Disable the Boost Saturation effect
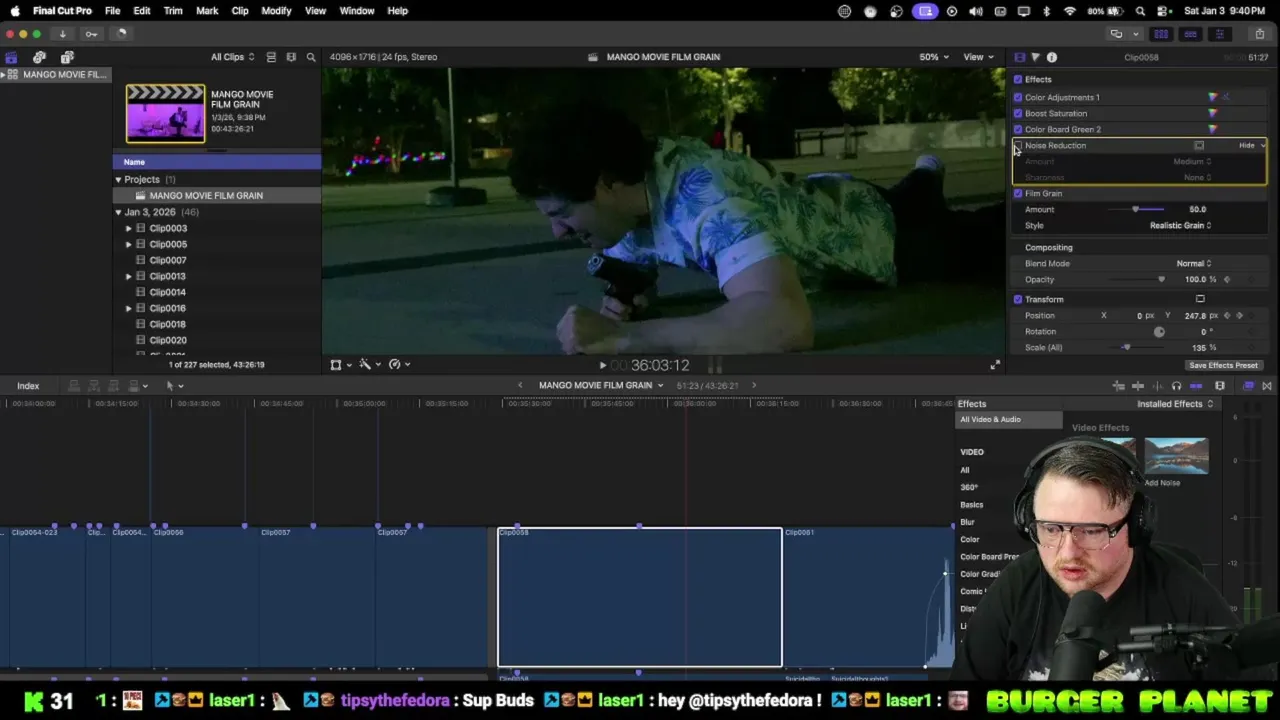The width and height of the screenshot is (1280, 720). tap(1018, 113)
